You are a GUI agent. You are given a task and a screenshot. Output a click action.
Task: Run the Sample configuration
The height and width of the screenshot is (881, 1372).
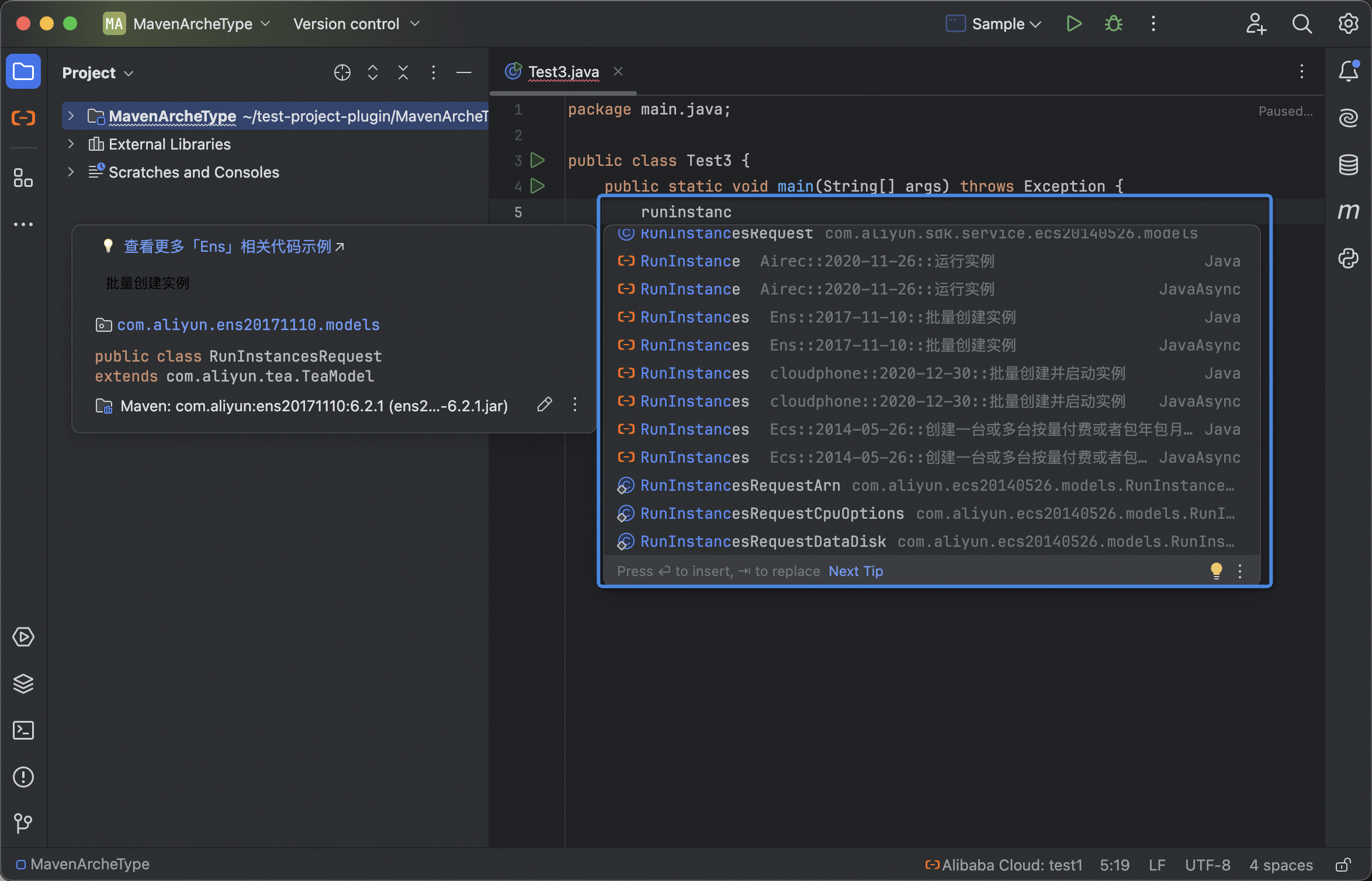click(1074, 23)
